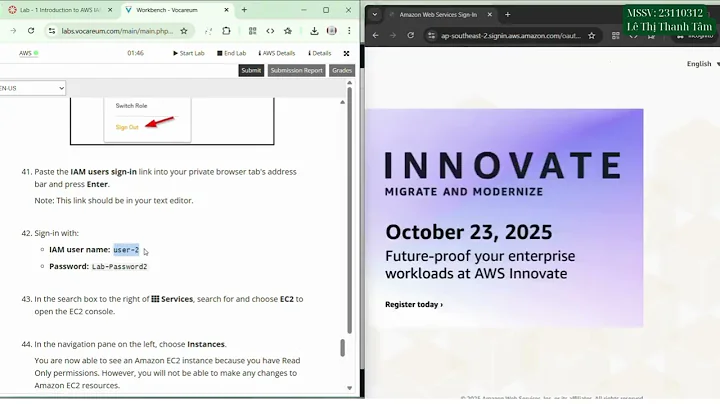Toggle fullscreen icon next to Details
Screen dimensions: 720x404
point(346,53)
